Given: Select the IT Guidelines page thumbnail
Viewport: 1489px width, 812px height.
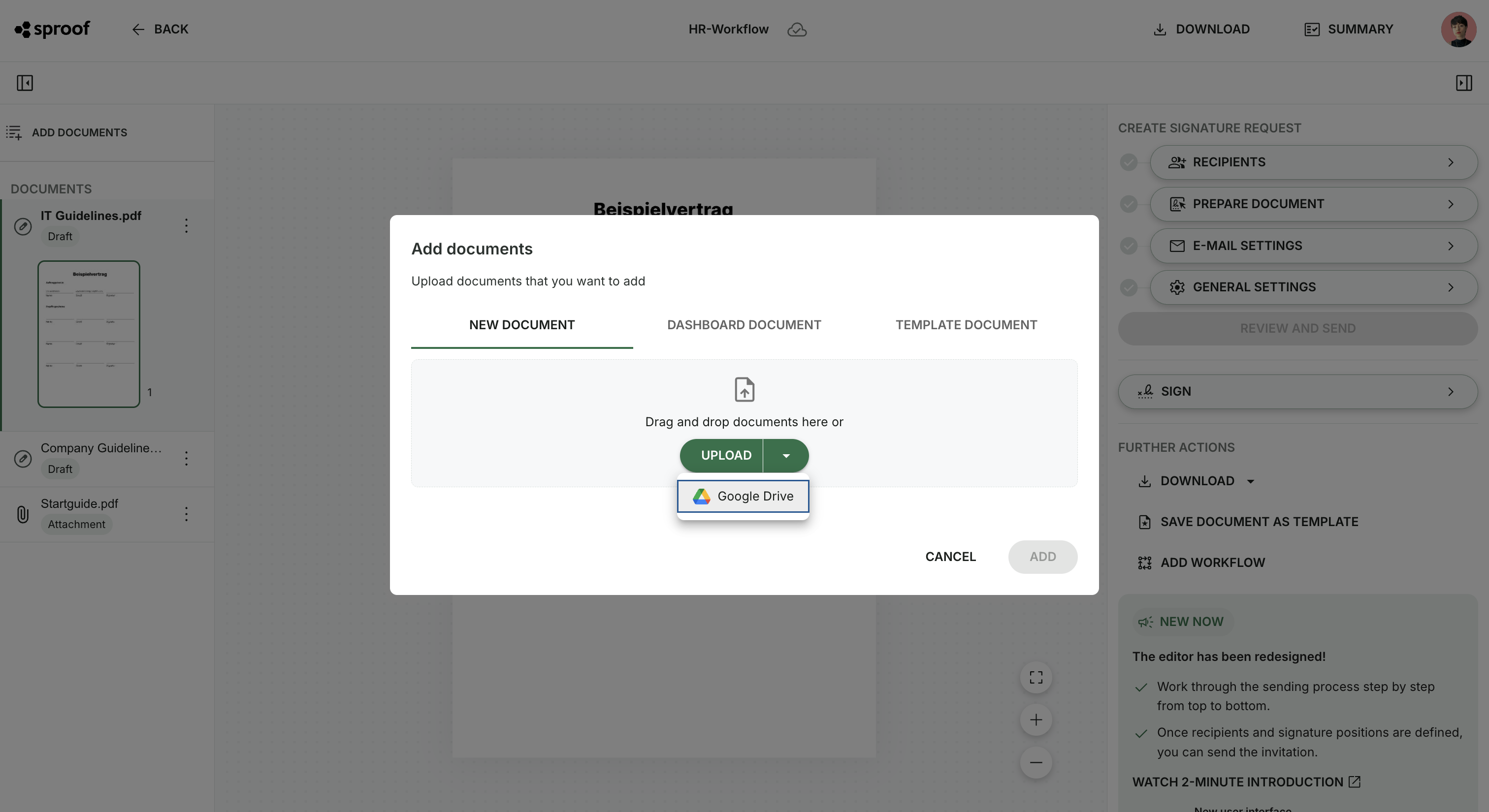Looking at the screenshot, I should (x=89, y=334).
